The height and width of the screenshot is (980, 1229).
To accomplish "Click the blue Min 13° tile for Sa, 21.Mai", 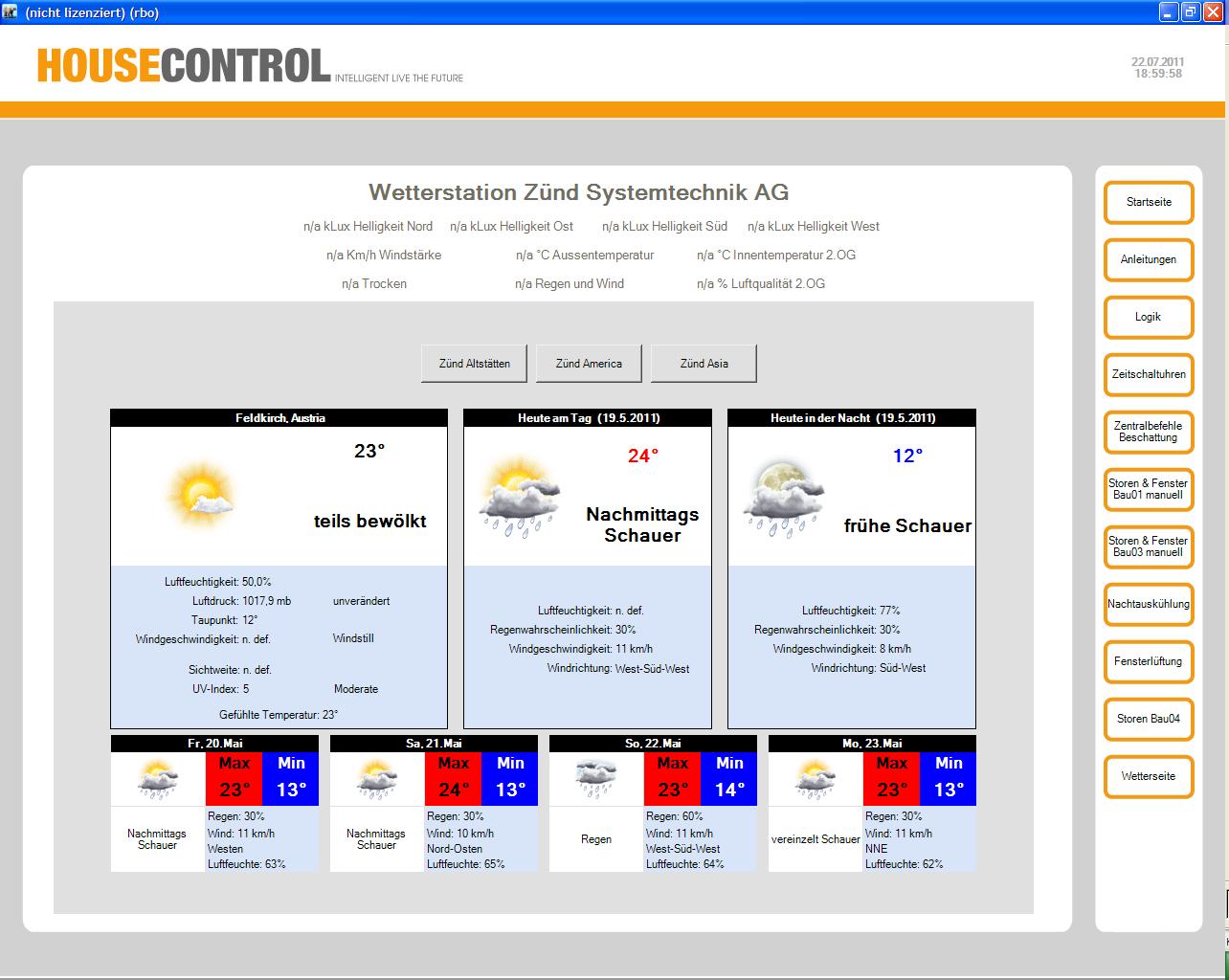I will coord(510,778).
